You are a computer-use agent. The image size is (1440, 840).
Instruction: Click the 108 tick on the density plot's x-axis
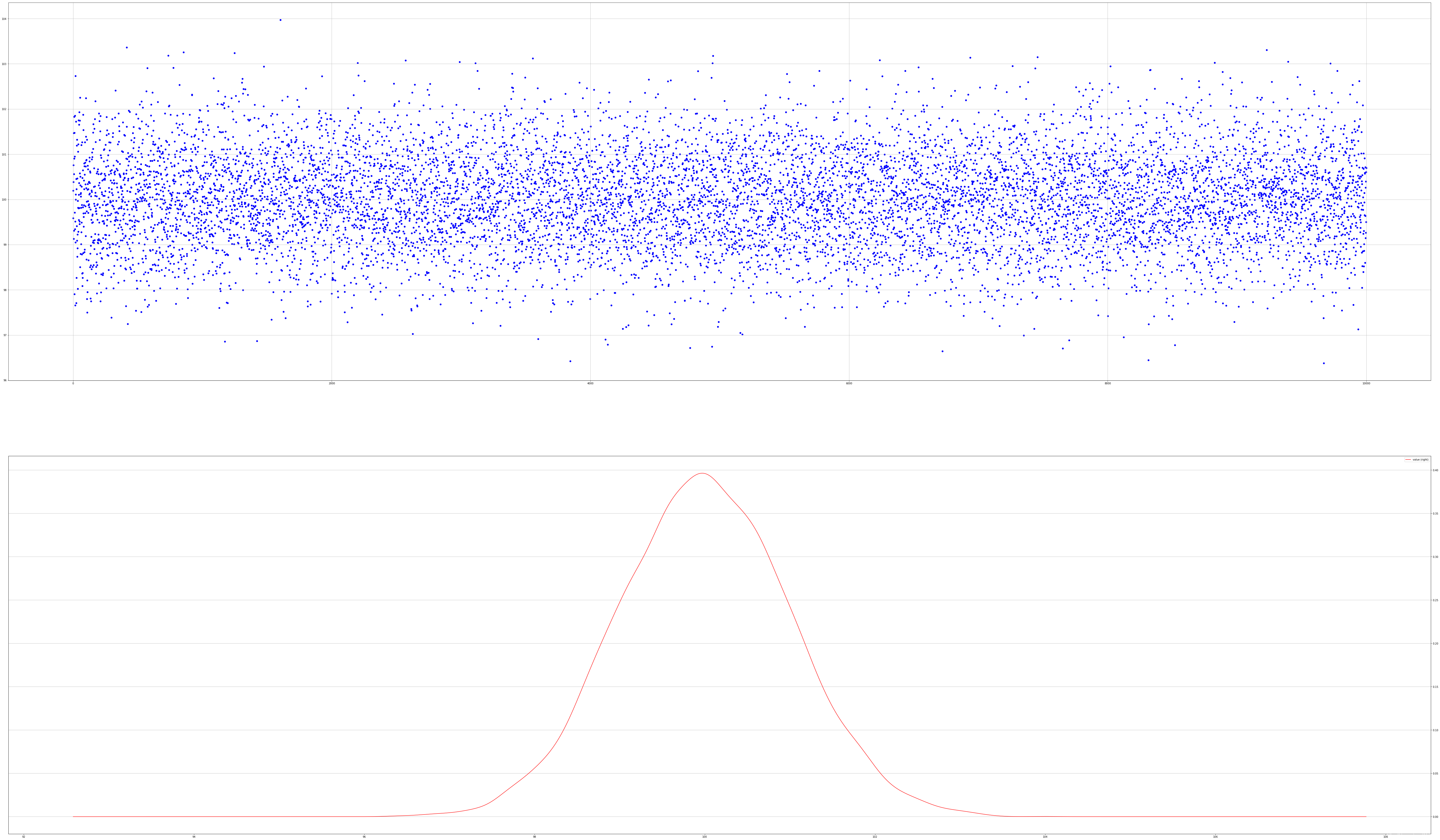[1386, 837]
